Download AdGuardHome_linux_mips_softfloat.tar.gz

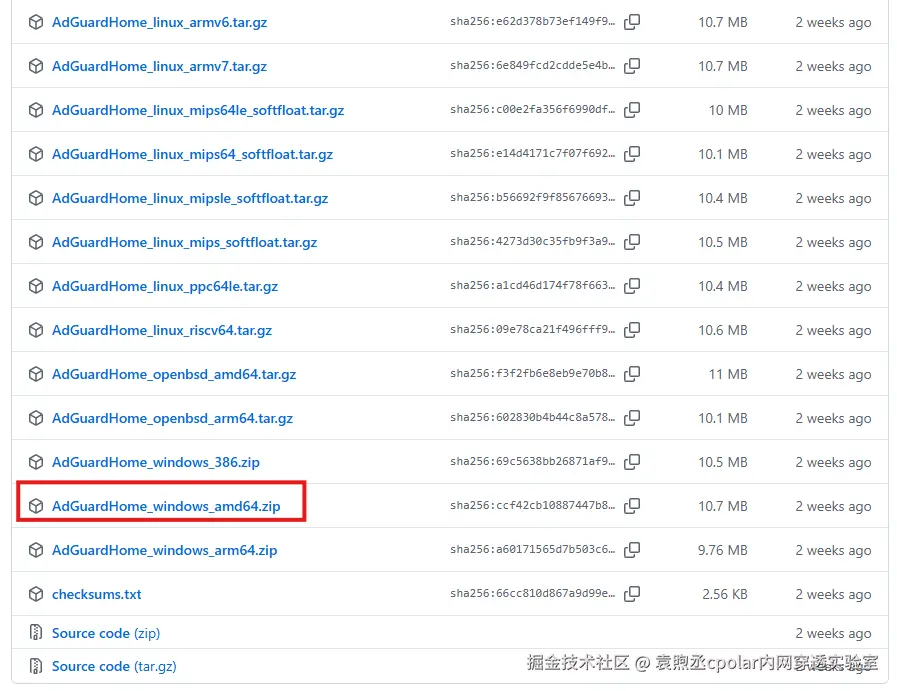coord(184,243)
